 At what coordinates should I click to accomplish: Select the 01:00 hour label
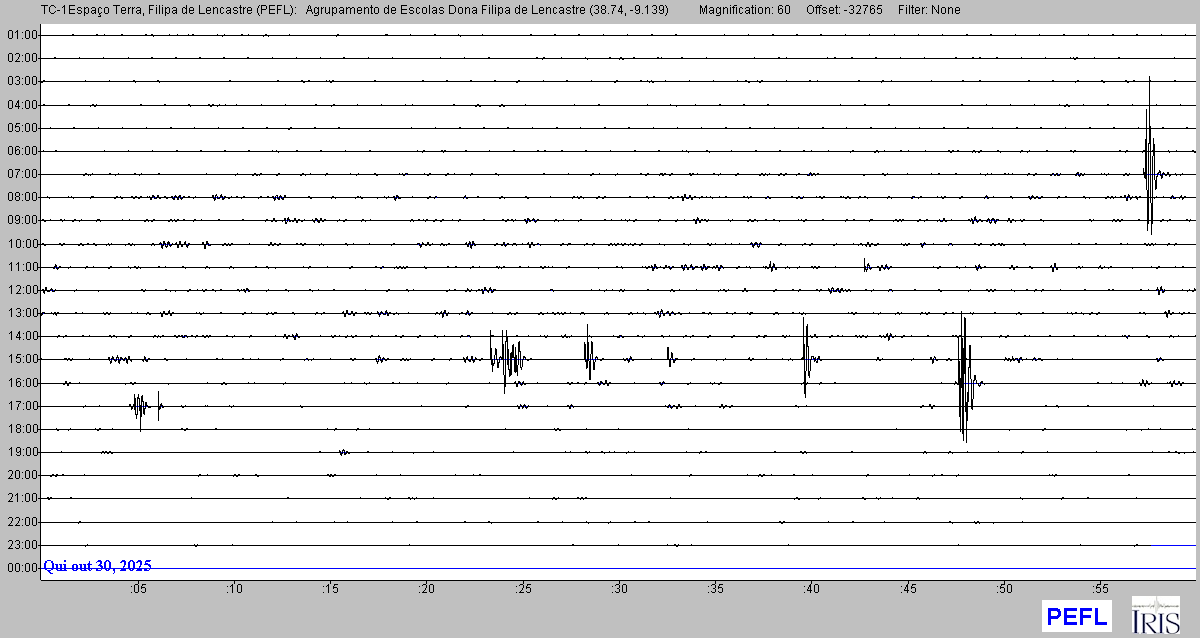pos(22,35)
